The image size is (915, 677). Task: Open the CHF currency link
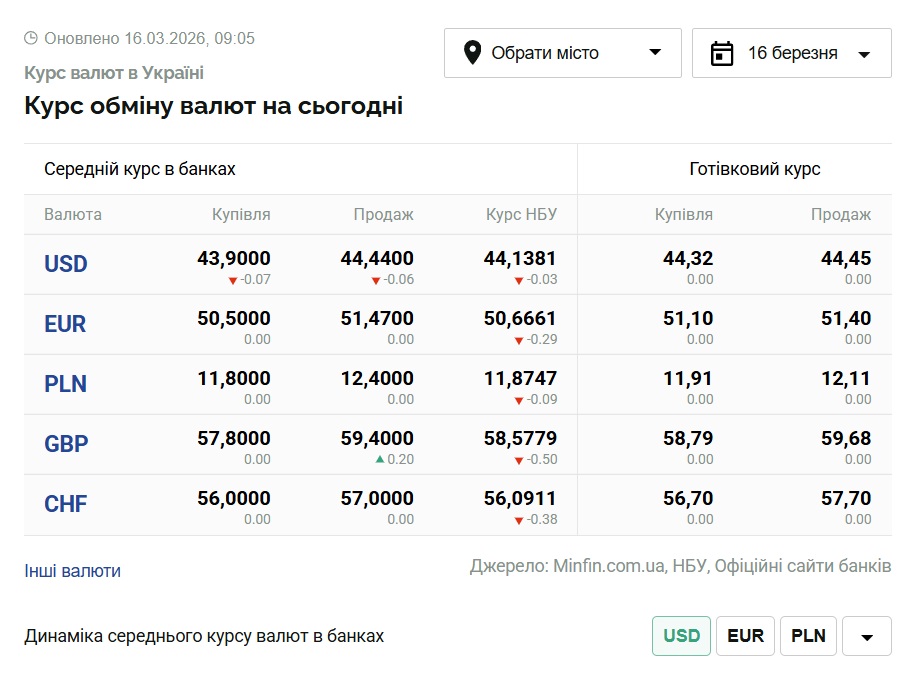click(65, 504)
